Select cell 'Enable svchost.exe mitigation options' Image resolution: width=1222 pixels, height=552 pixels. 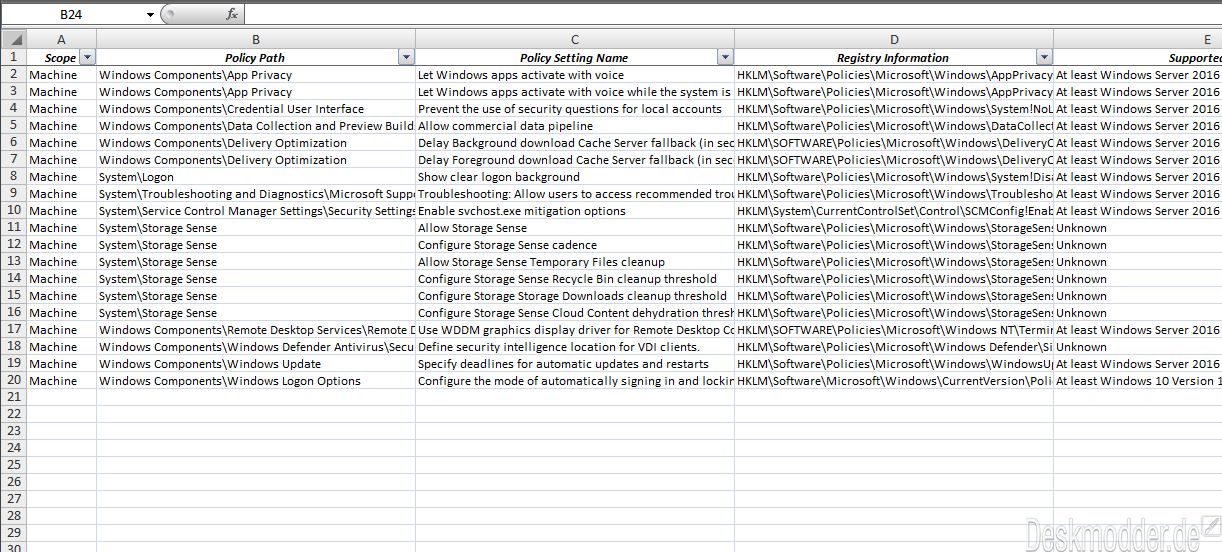click(575, 211)
